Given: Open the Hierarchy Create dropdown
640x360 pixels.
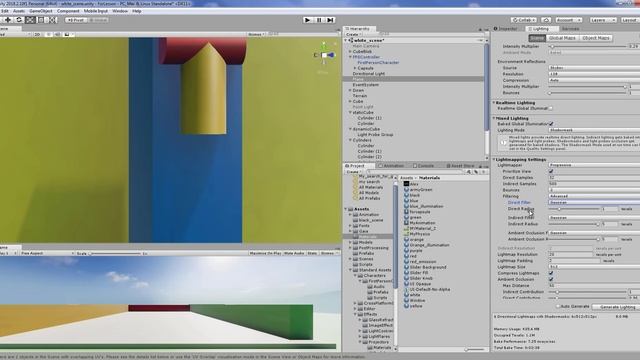Looking at the screenshot, I should coord(353,35).
